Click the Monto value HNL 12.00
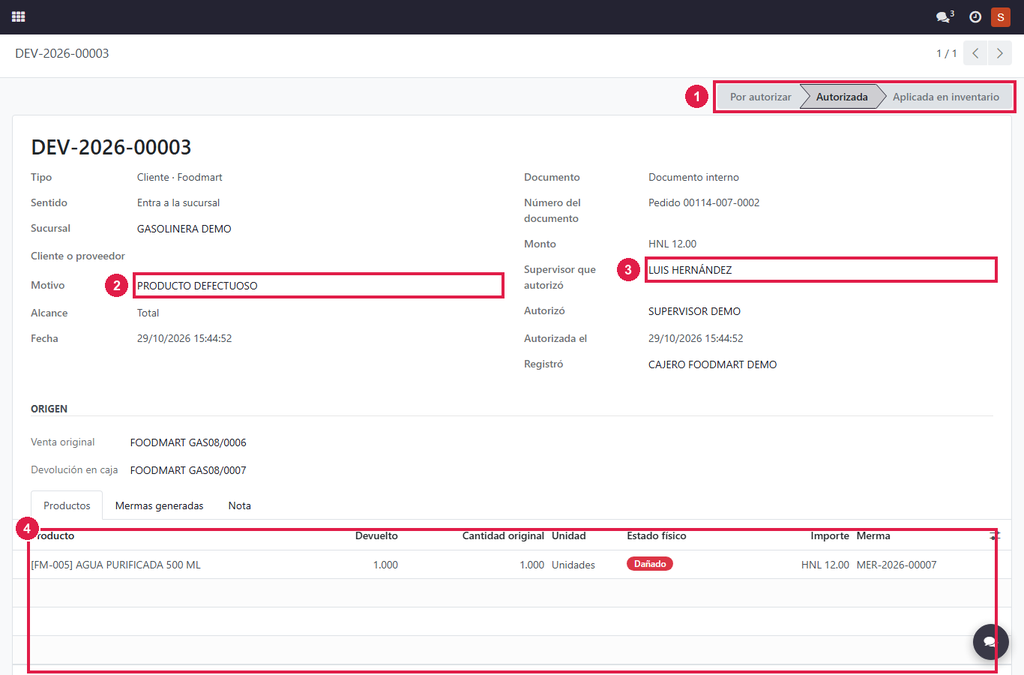The width and height of the screenshot is (1024, 675). [x=672, y=244]
